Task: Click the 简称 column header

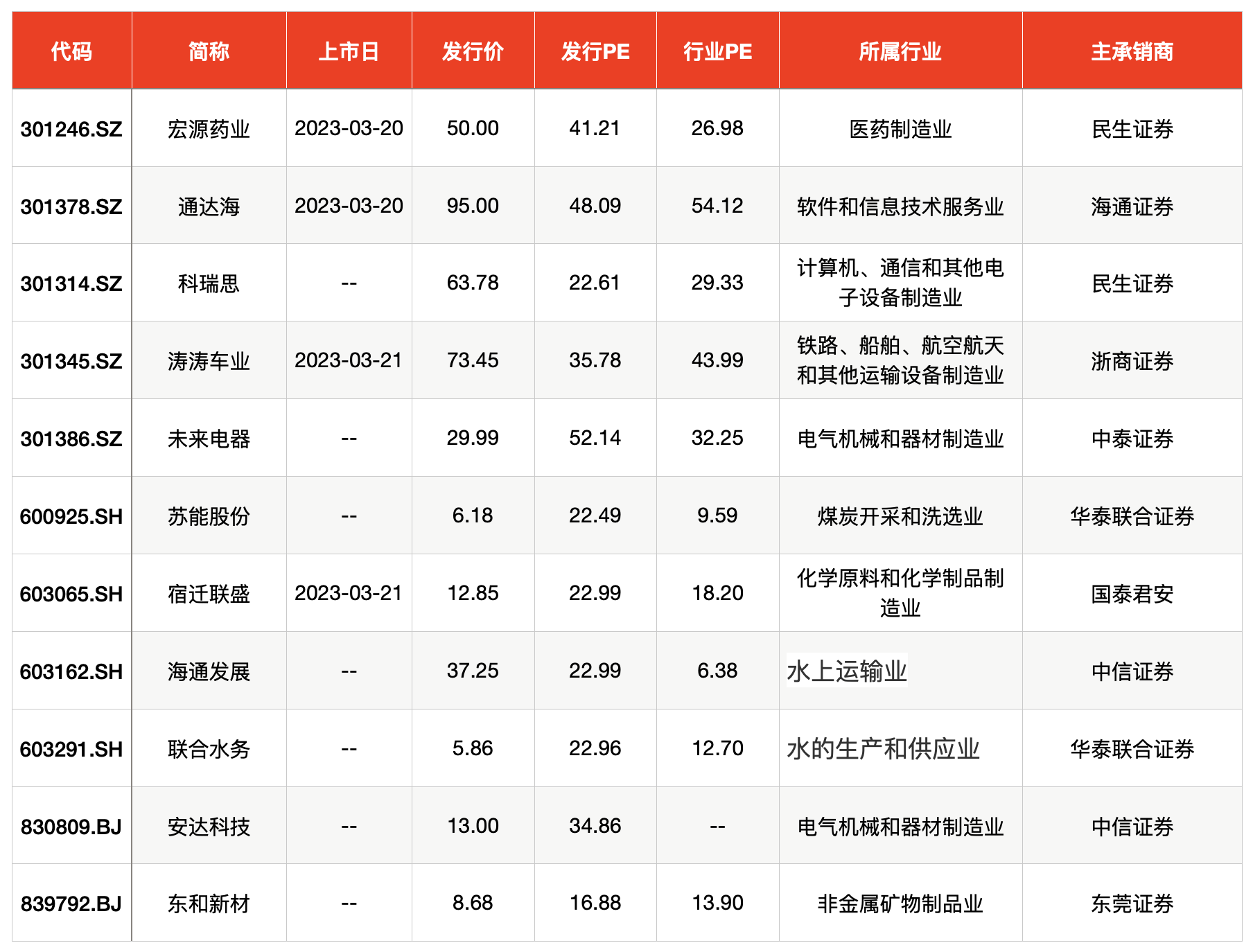Action: [209, 51]
